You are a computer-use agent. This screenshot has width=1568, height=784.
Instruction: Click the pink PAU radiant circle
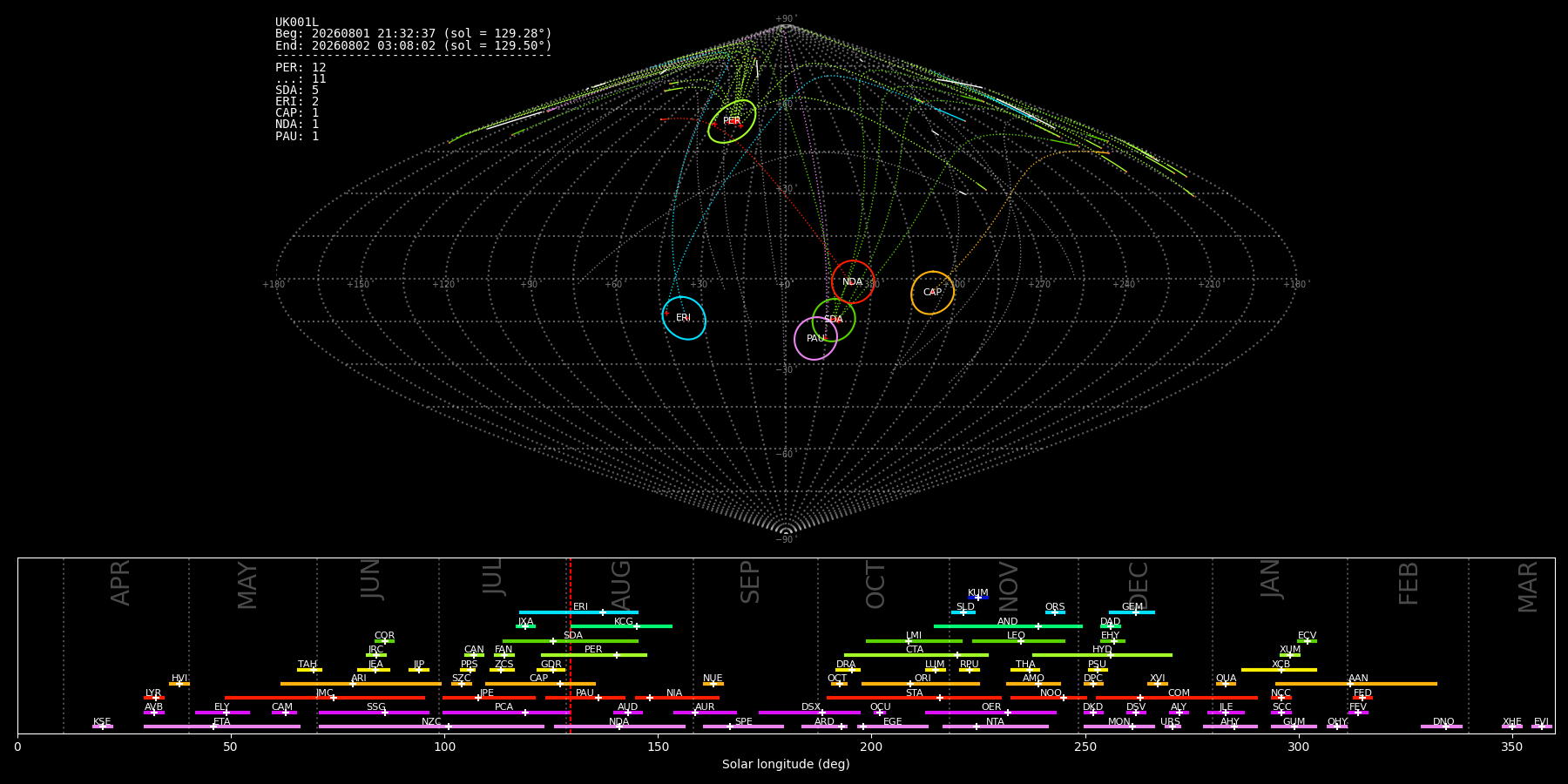(815, 339)
